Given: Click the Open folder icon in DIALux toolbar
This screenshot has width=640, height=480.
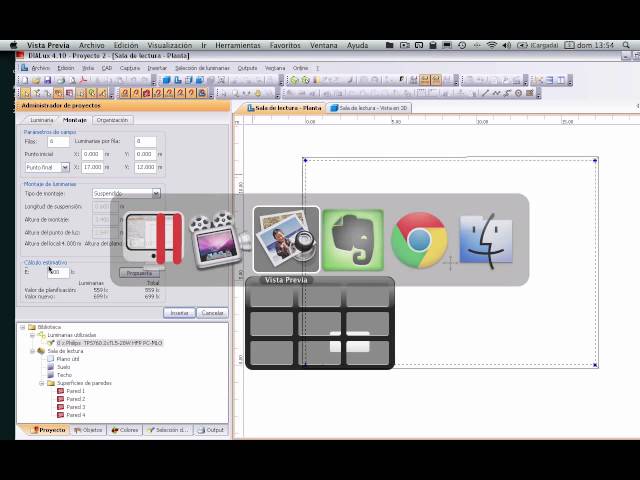Looking at the screenshot, I should coord(36,80).
